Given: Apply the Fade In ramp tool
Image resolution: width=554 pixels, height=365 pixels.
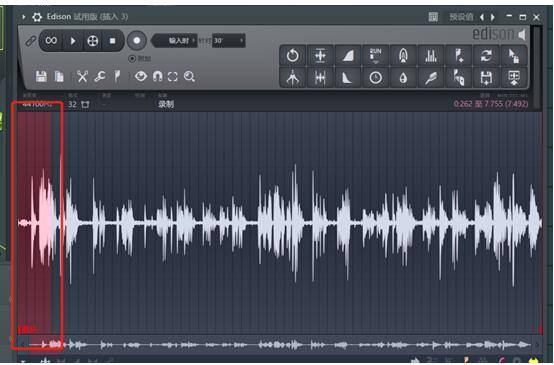Looking at the screenshot, I should click(x=348, y=55).
